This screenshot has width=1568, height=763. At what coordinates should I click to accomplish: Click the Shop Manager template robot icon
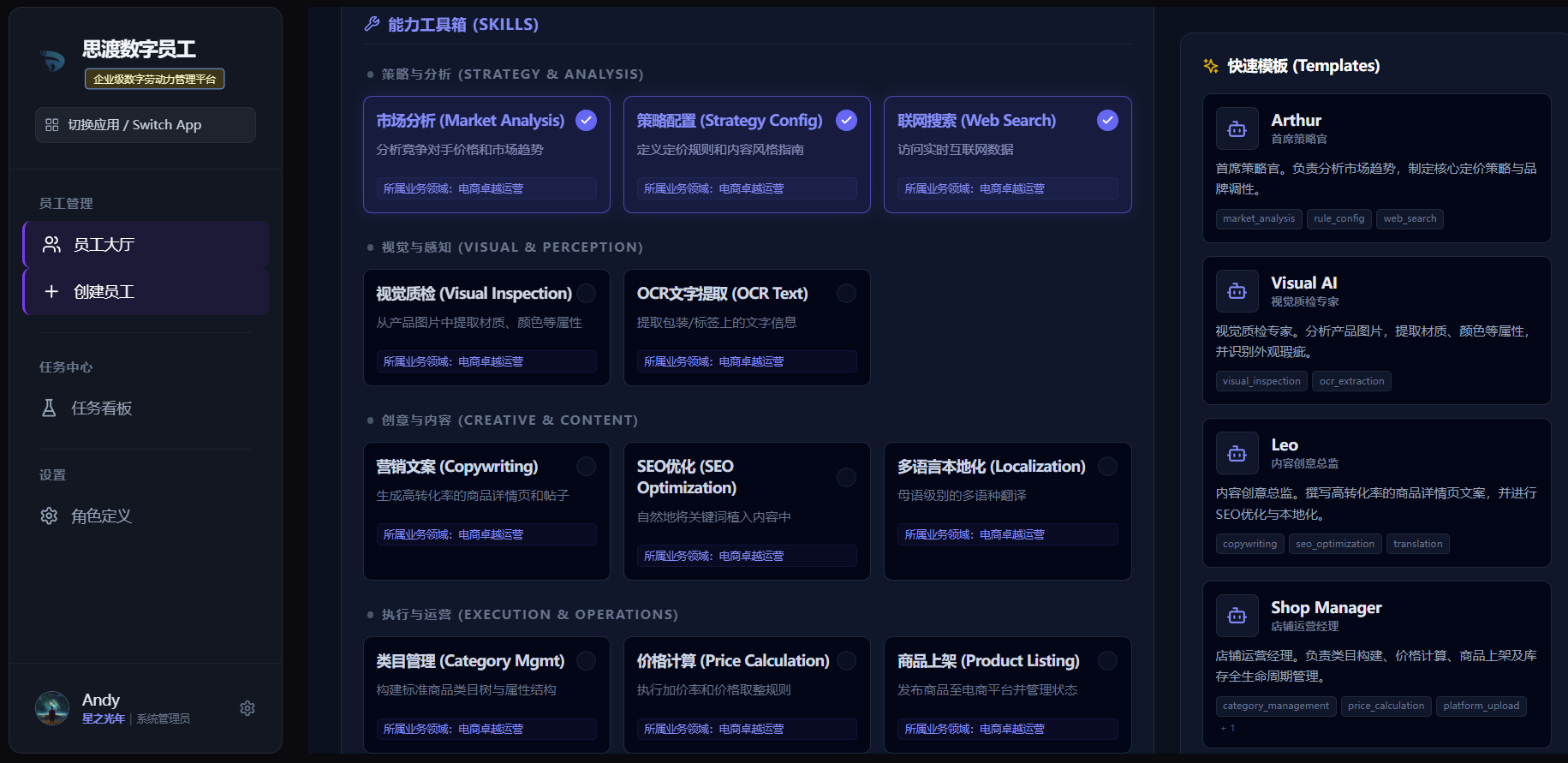[1237, 616]
